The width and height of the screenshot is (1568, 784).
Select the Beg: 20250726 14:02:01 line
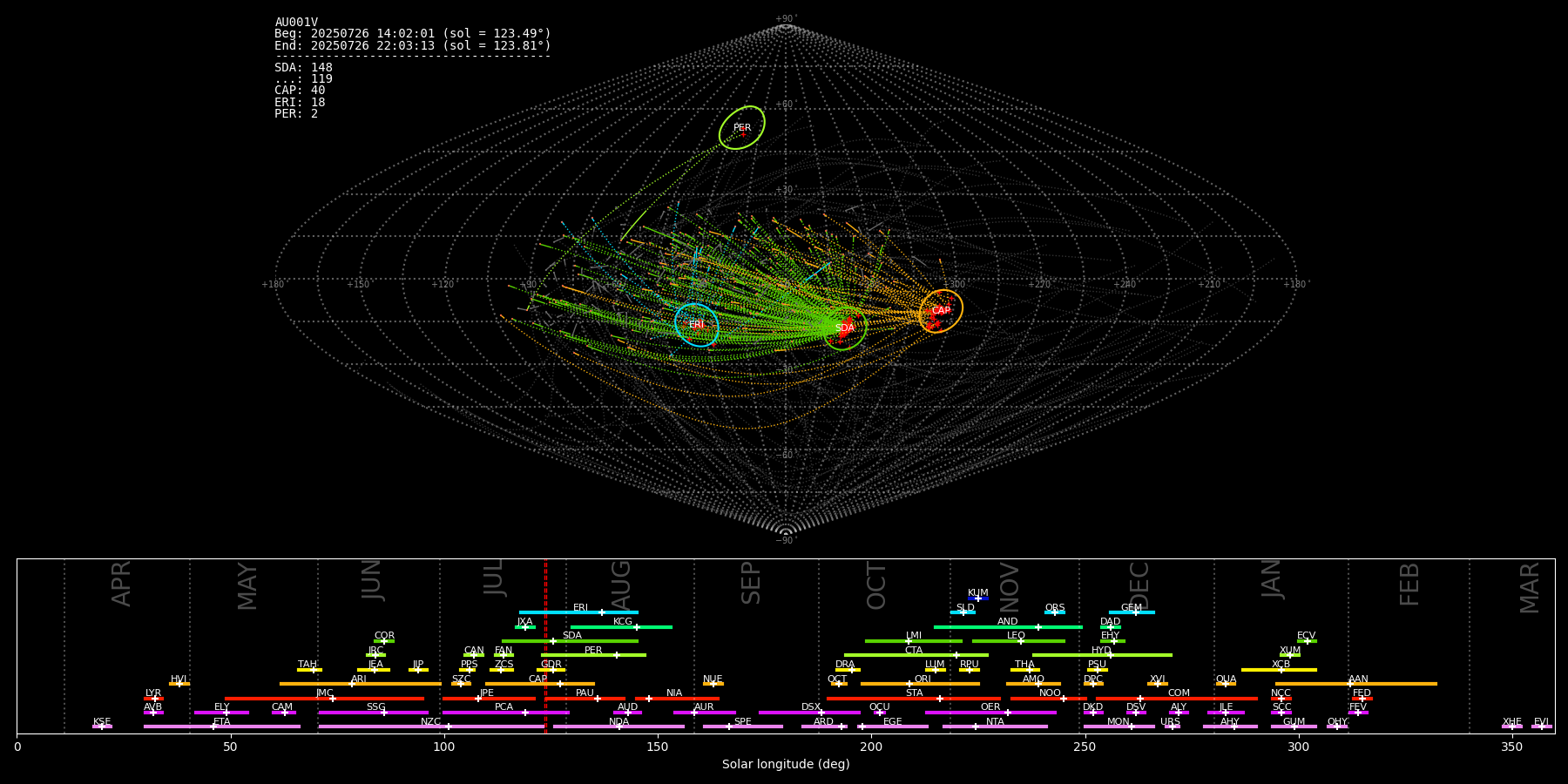point(413,34)
